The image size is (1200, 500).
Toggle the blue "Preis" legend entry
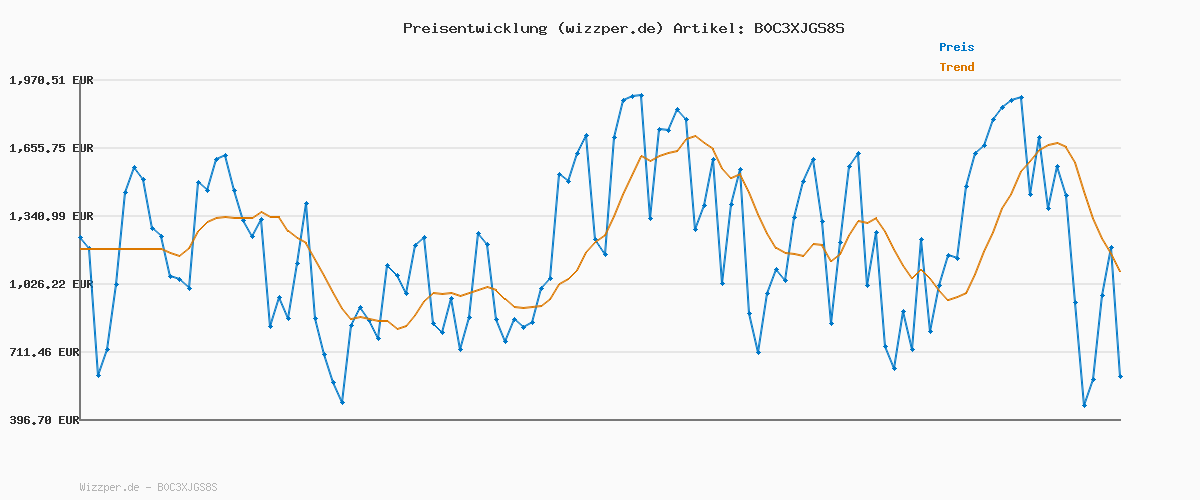pyautogui.click(x=956, y=47)
